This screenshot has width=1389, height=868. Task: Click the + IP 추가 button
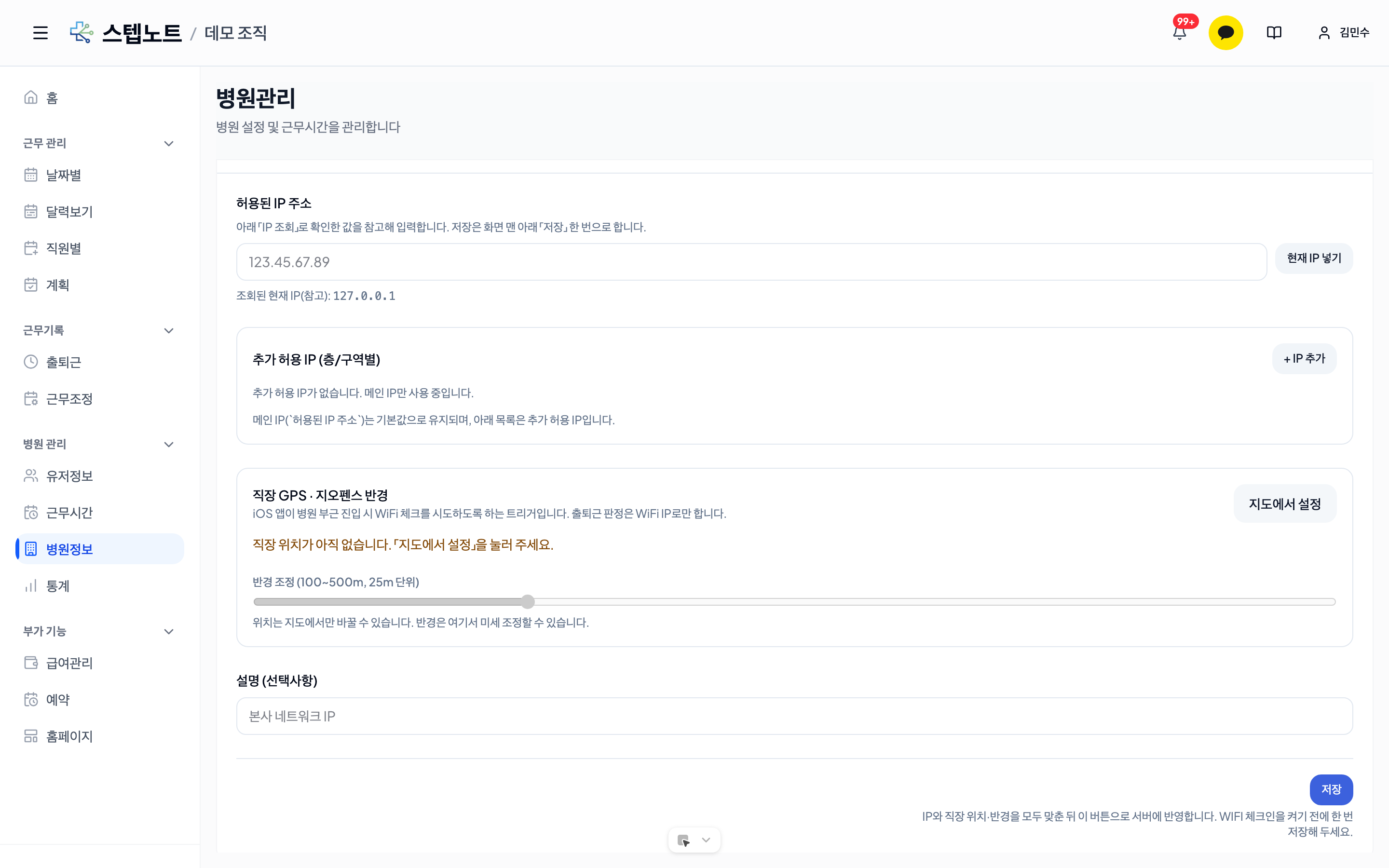point(1304,359)
